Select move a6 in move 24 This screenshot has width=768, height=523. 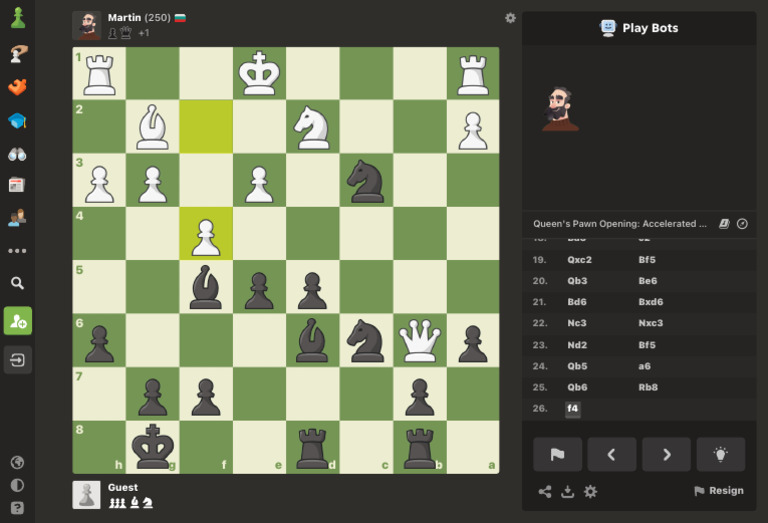(x=645, y=366)
